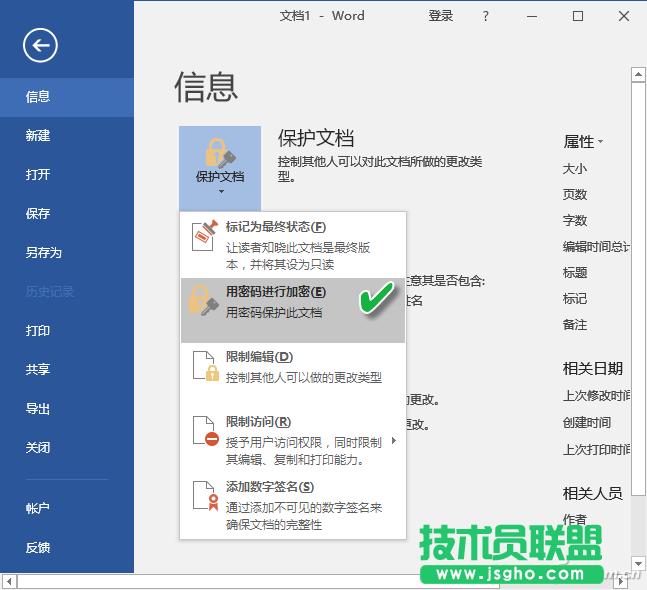The height and width of the screenshot is (590, 647).
Task: Click the 反馈 (Feedback) option
Action: tap(38, 547)
